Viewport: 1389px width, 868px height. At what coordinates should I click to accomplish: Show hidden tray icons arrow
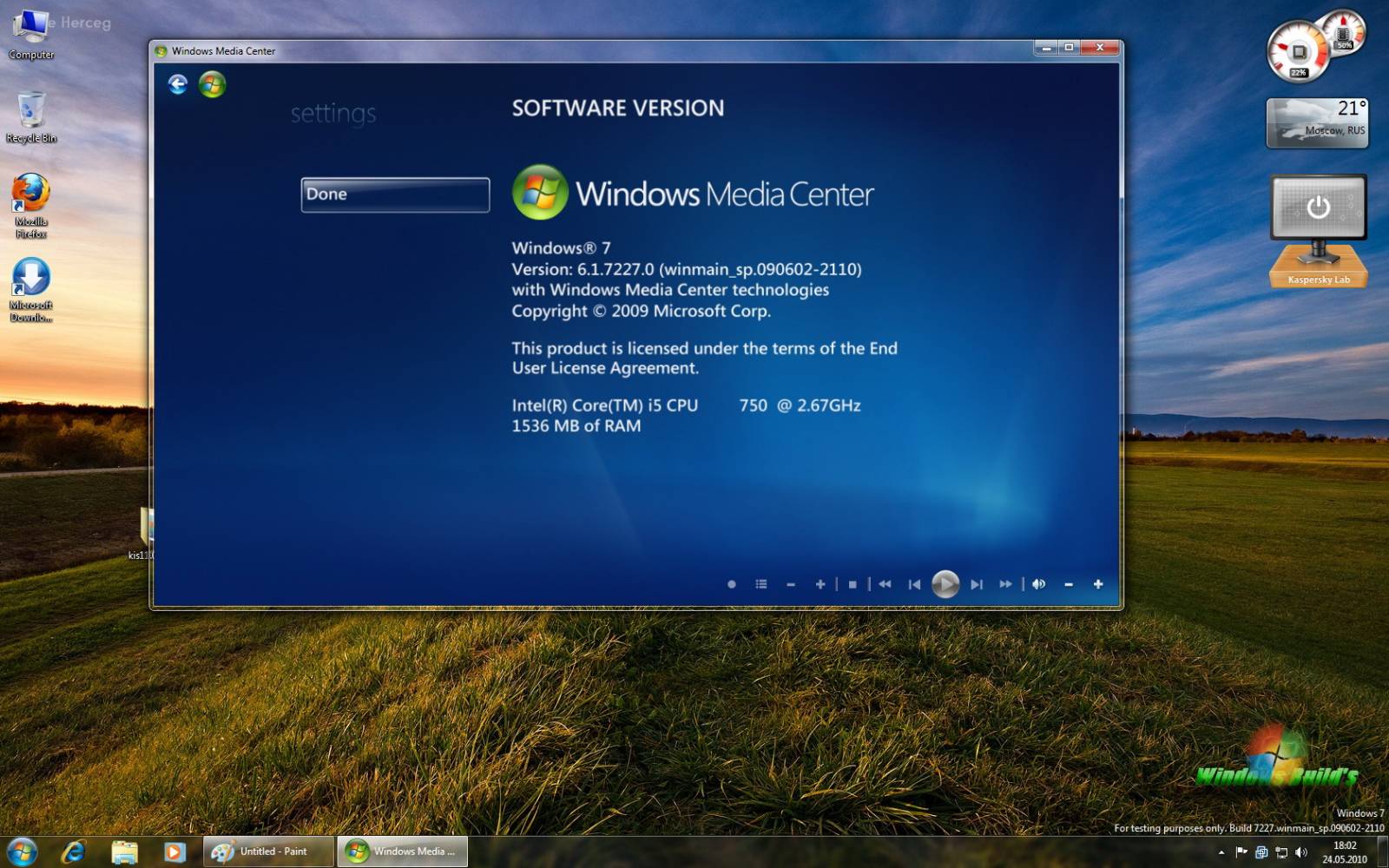pyautogui.click(x=1221, y=853)
